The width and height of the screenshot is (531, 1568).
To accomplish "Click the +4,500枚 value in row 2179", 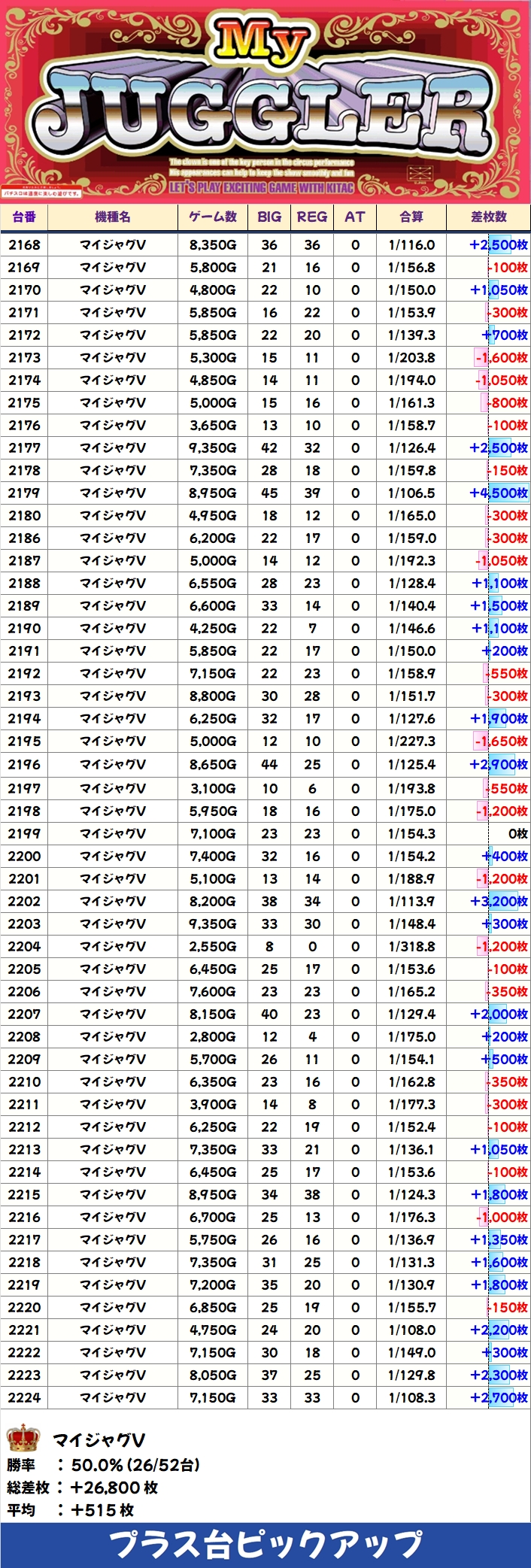I will click(499, 493).
